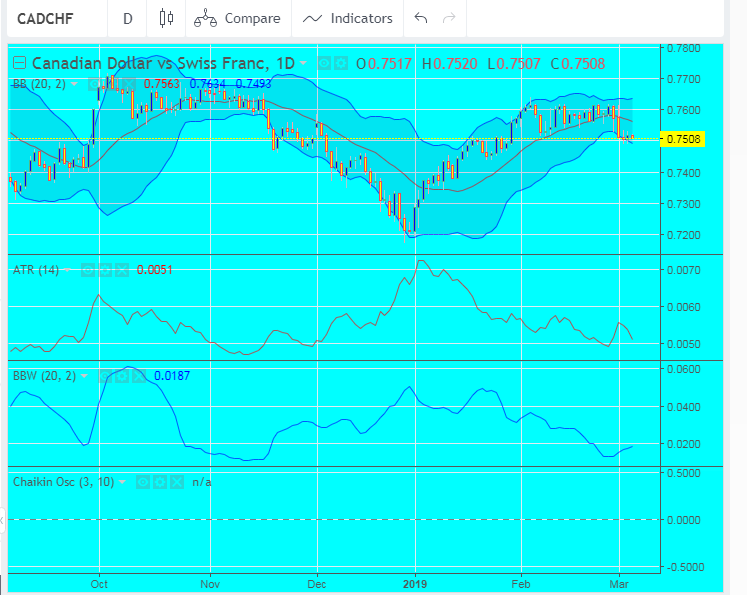Open settings for ATR (14) indicator

click(104, 270)
